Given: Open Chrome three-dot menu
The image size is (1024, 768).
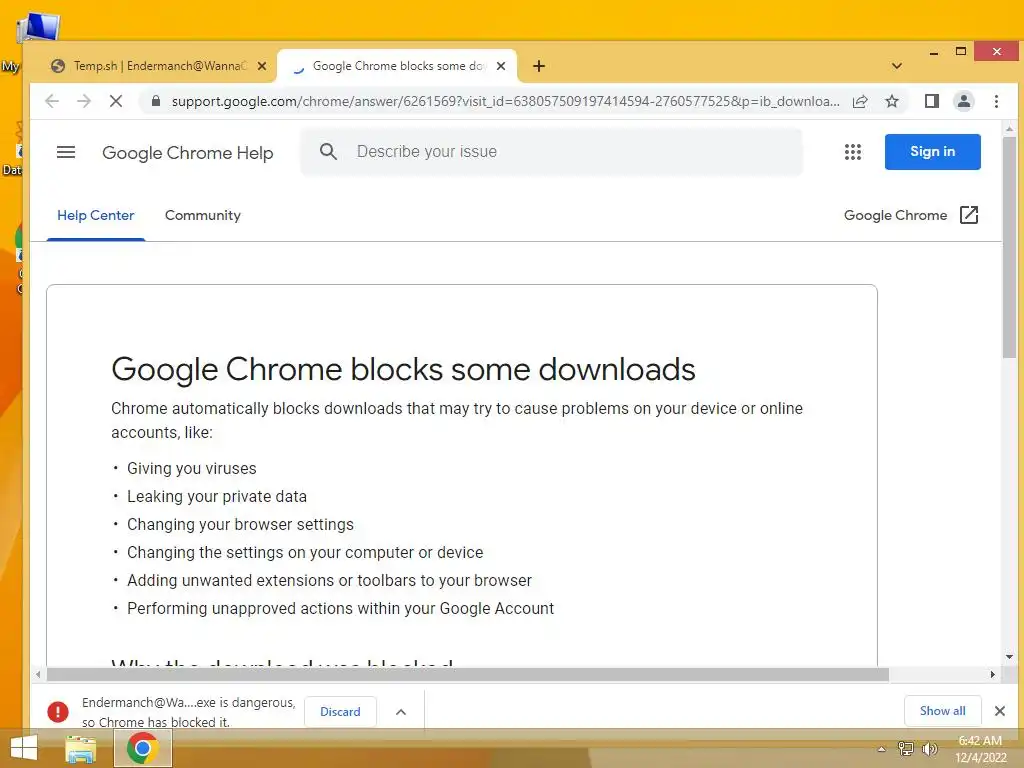Looking at the screenshot, I should 996,101.
